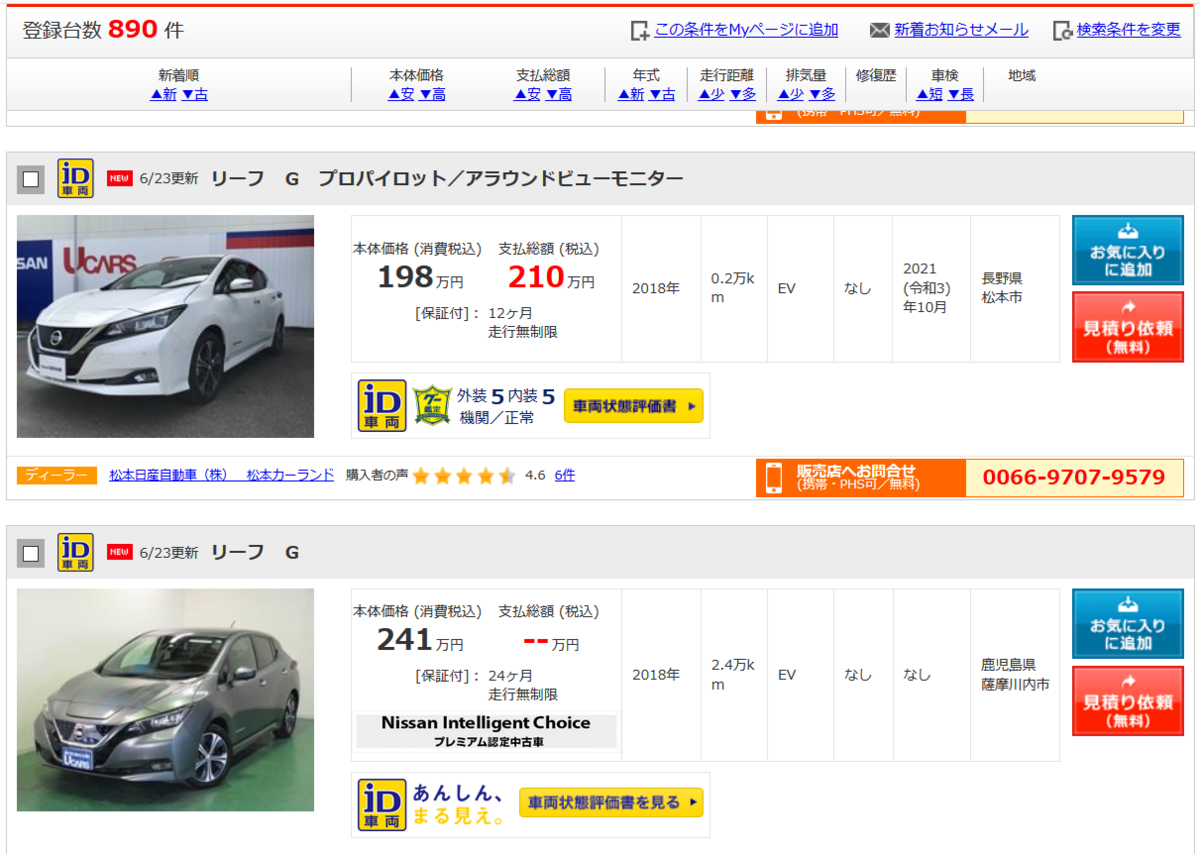
Task: Click the icon beside 検索条件を変更
Action: (1062, 31)
